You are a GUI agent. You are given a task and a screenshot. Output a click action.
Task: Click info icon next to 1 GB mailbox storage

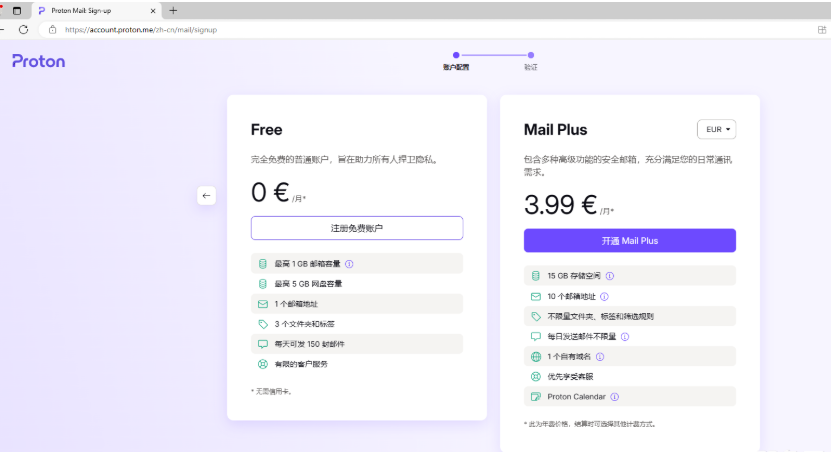pyautogui.click(x=349, y=264)
